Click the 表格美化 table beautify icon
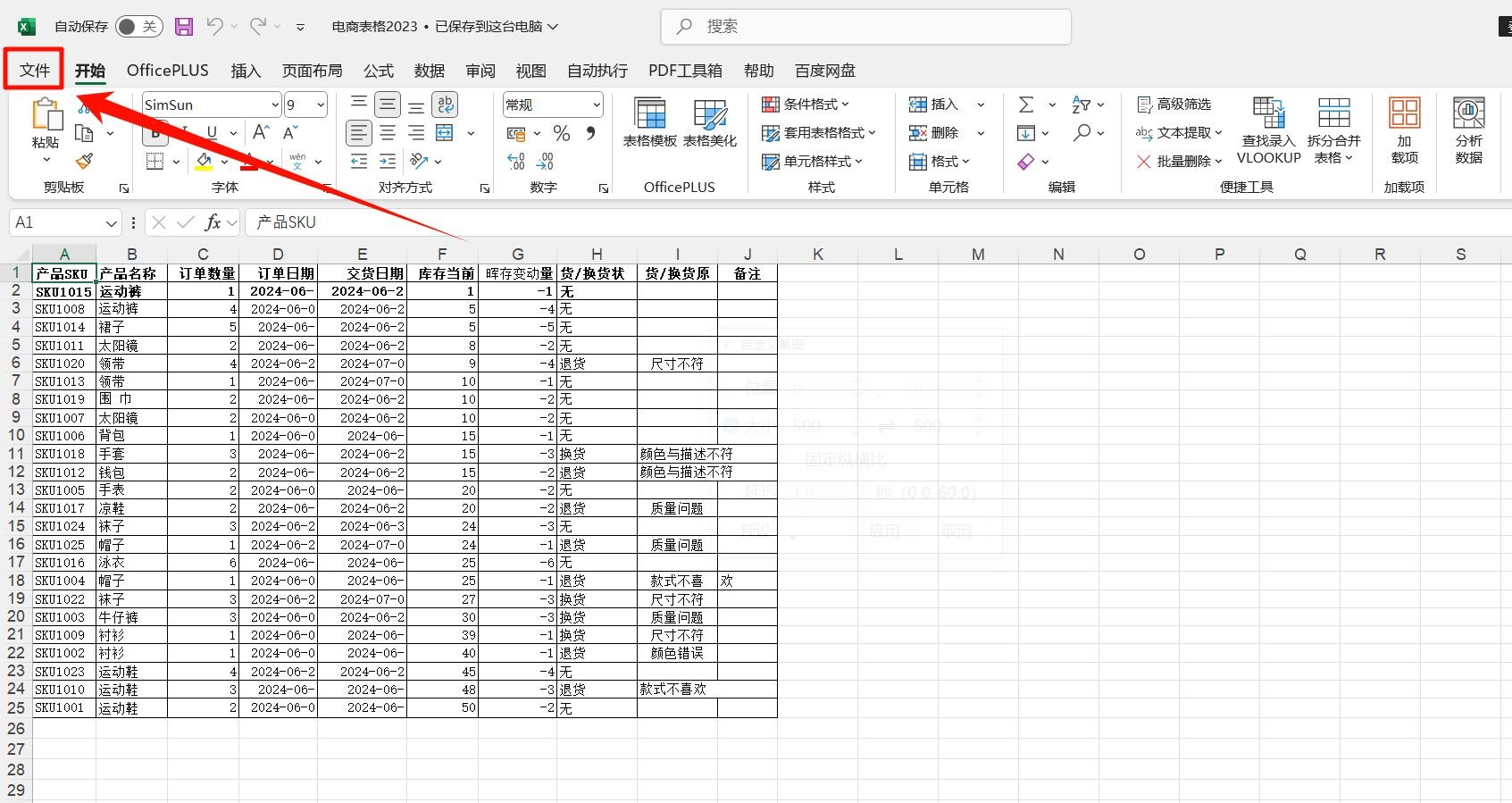 tap(709, 123)
